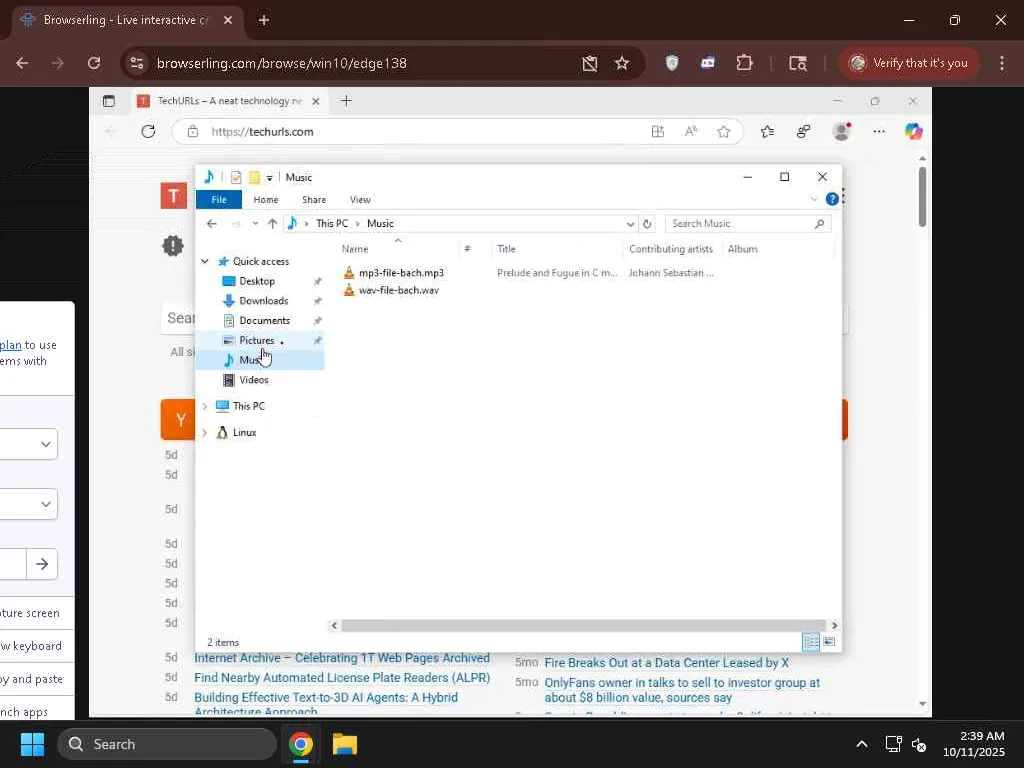
Task: Open recent locations dropdown arrow
Action: [x=255, y=223]
